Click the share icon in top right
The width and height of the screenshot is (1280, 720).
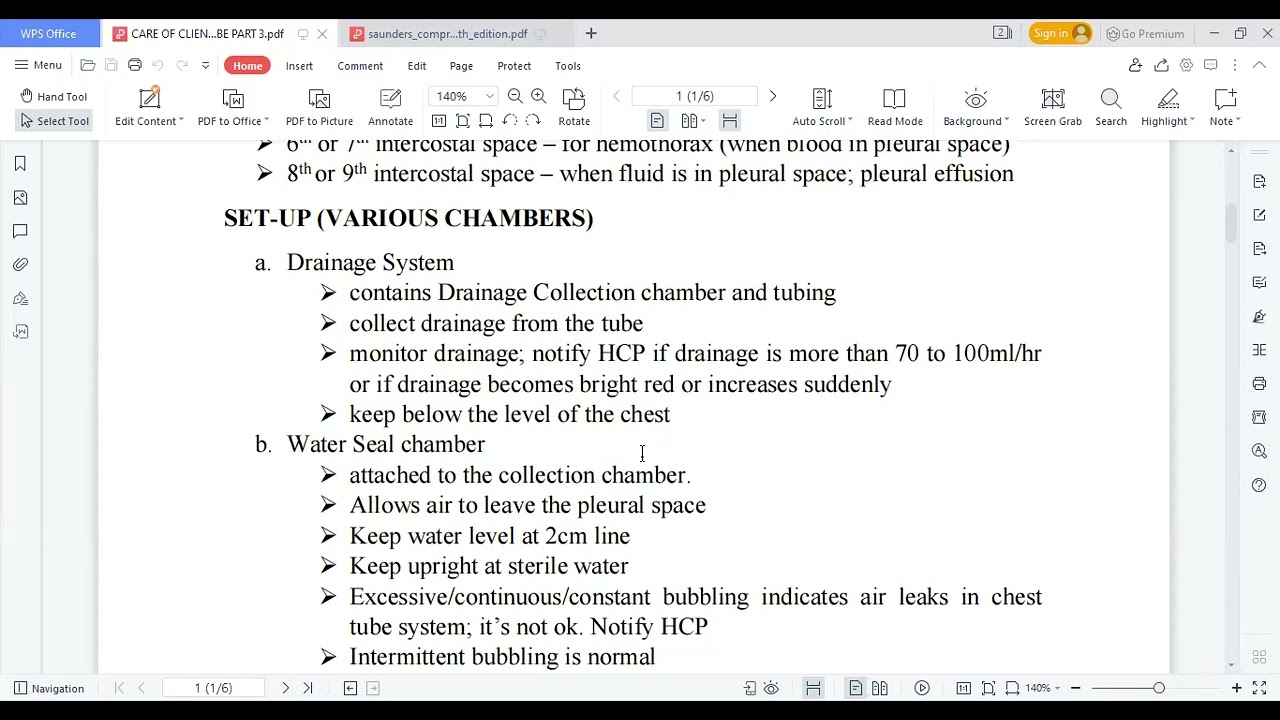click(1161, 65)
